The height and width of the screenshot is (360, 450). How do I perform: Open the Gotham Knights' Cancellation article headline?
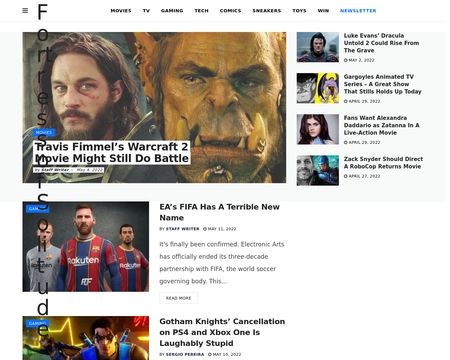[x=222, y=332]
